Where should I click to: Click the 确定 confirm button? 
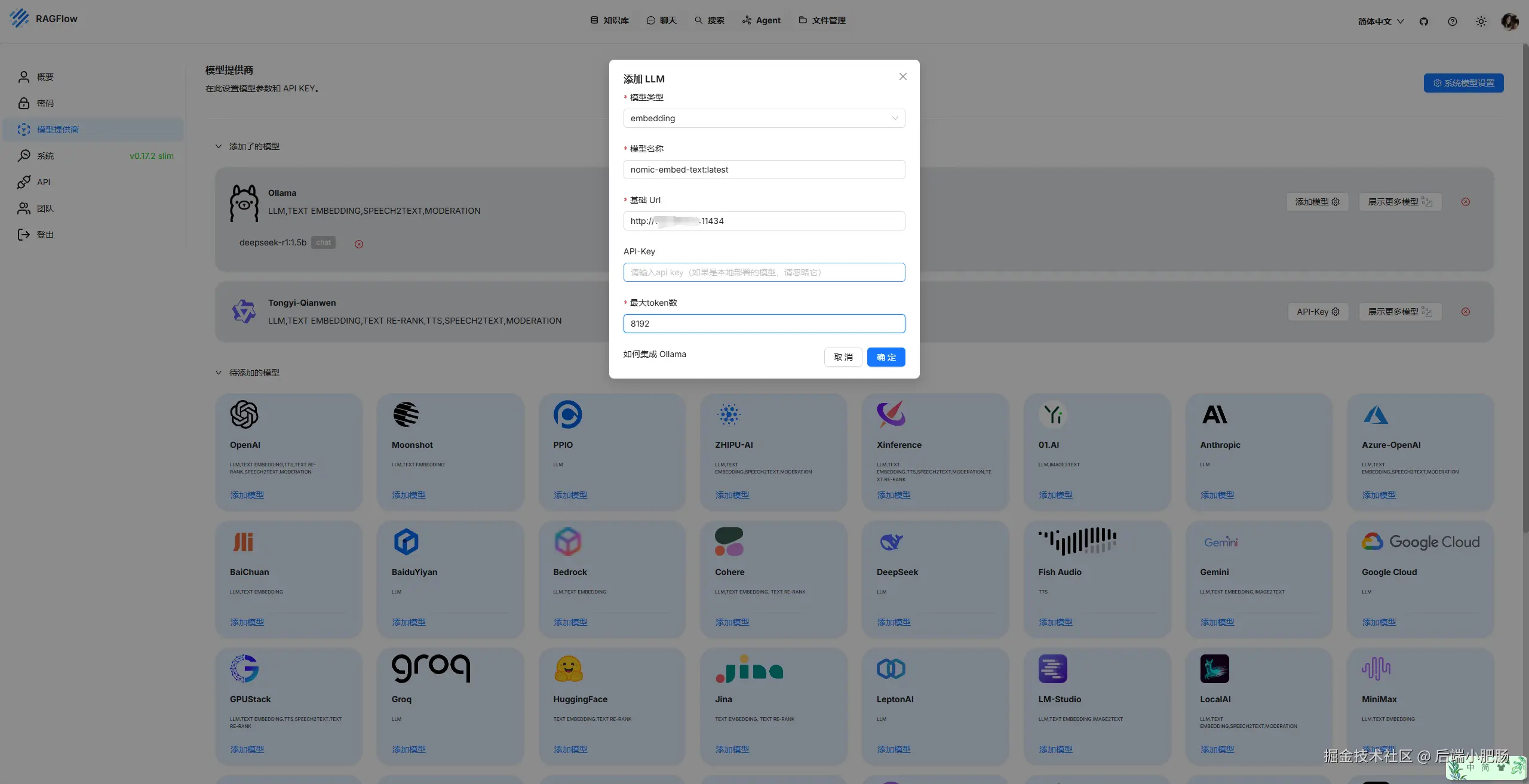(x=886, y=357)
